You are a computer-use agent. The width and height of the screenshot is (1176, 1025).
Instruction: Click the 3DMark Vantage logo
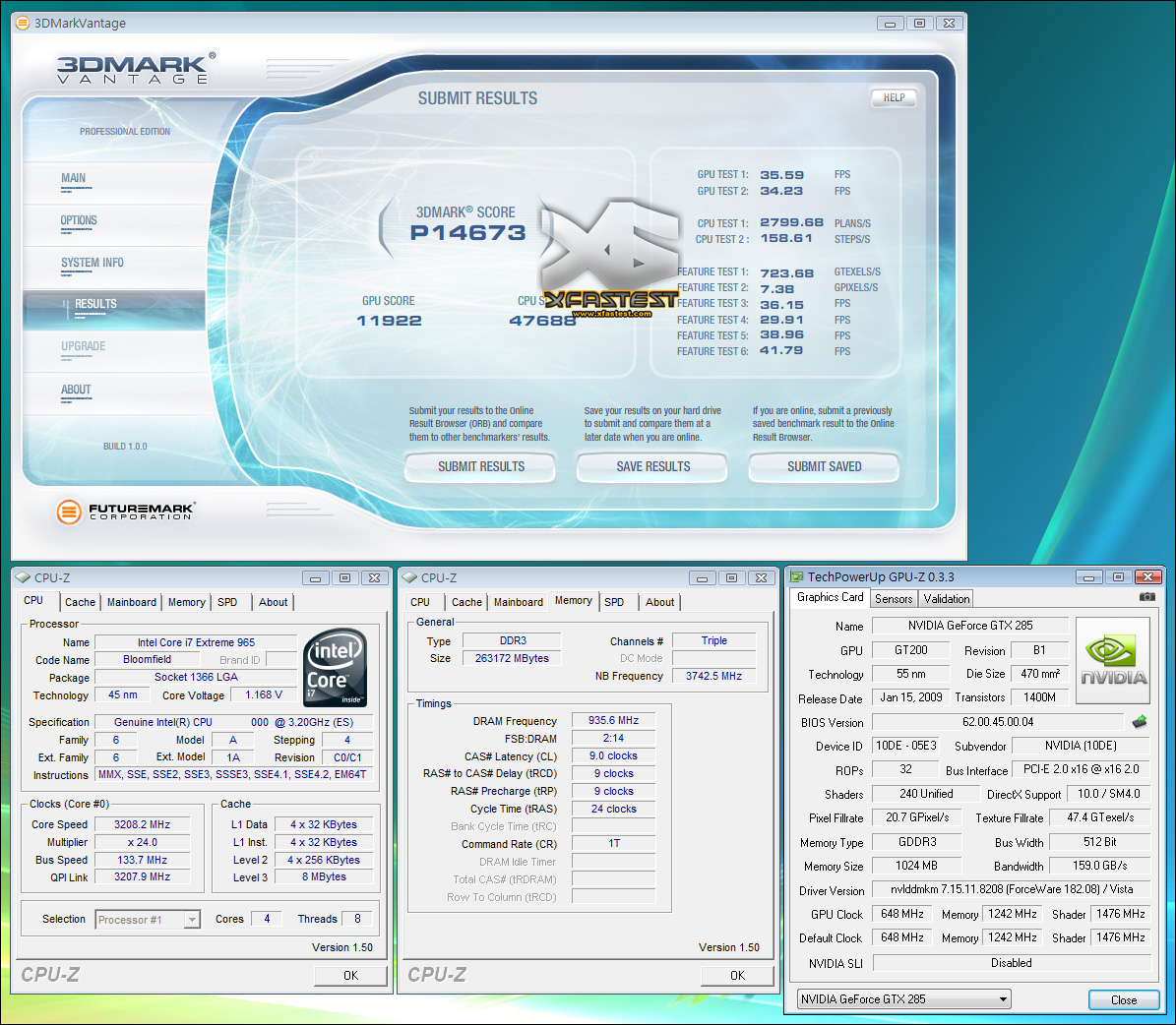[x=135, y=69]
